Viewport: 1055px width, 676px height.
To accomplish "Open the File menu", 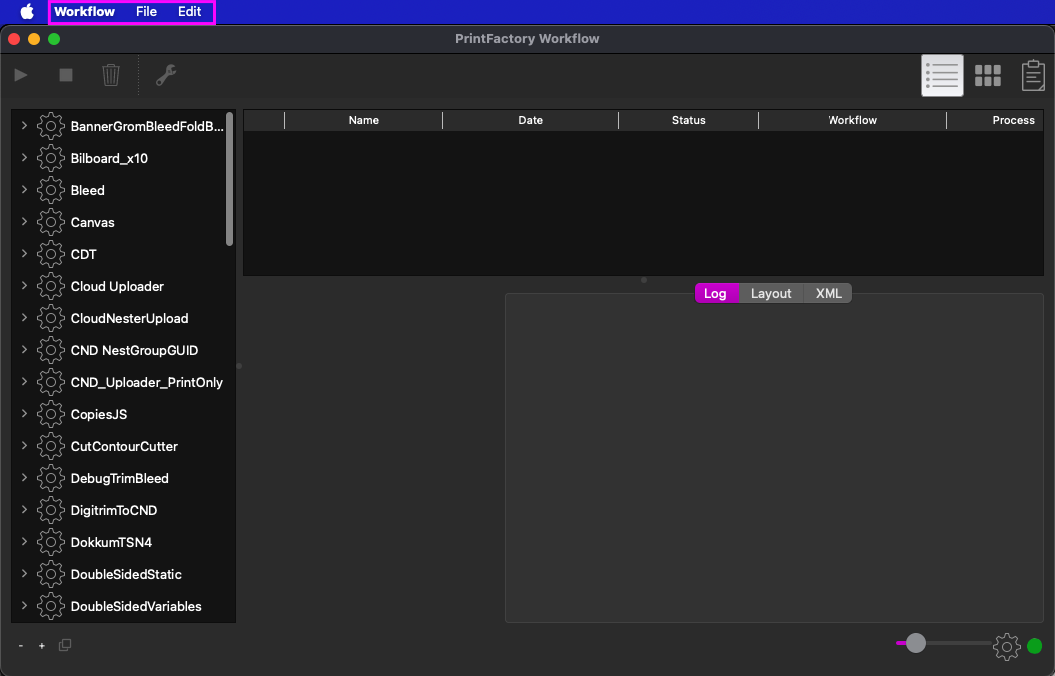I will 146,11.
